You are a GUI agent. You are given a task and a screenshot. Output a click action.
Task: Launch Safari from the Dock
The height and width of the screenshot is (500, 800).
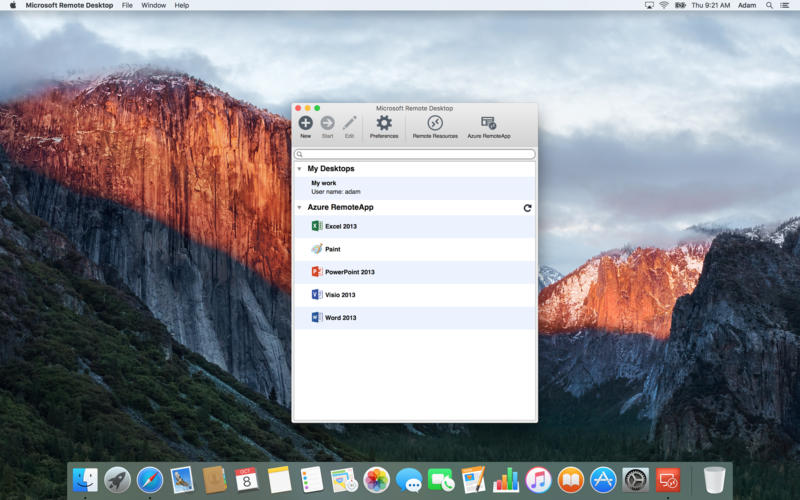(x=149, y=480)
